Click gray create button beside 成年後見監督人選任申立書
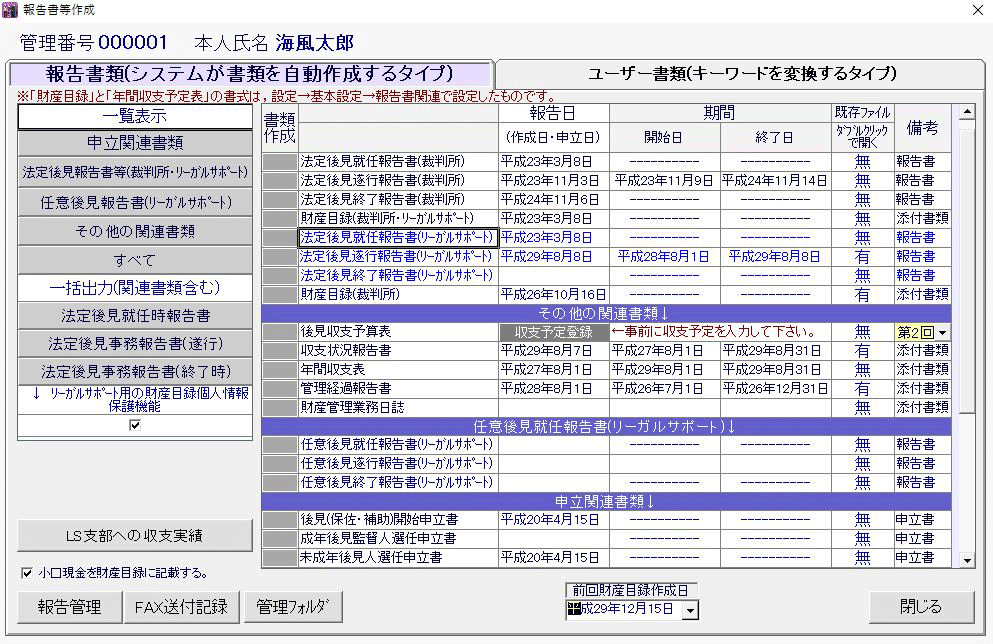The height and width of the screenshot is (644, 993). (280, 539)
